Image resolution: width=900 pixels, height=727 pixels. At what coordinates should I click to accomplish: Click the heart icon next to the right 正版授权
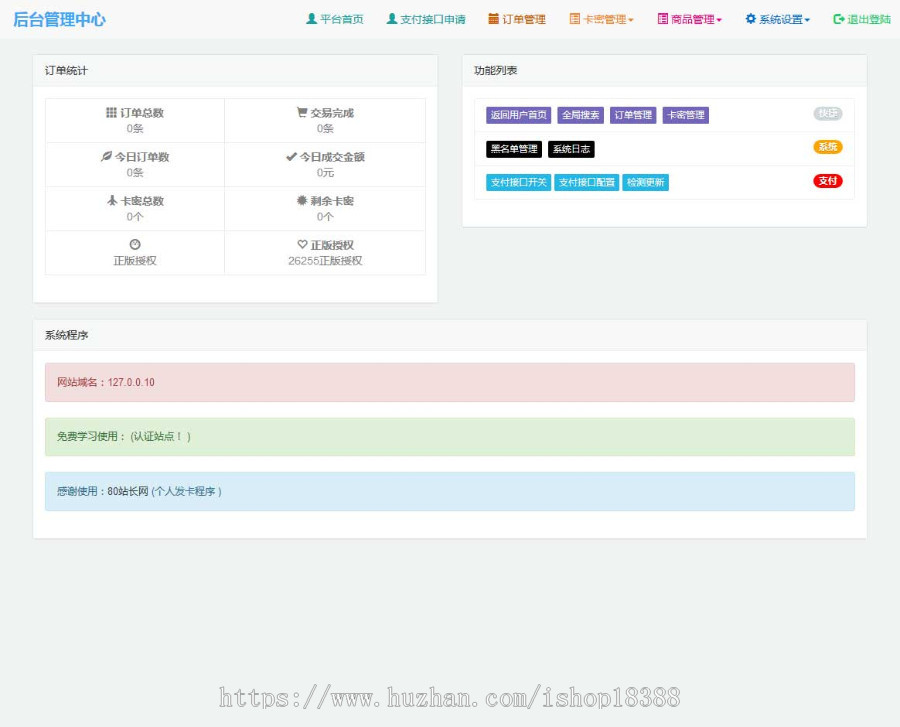(x=302, y=244)
